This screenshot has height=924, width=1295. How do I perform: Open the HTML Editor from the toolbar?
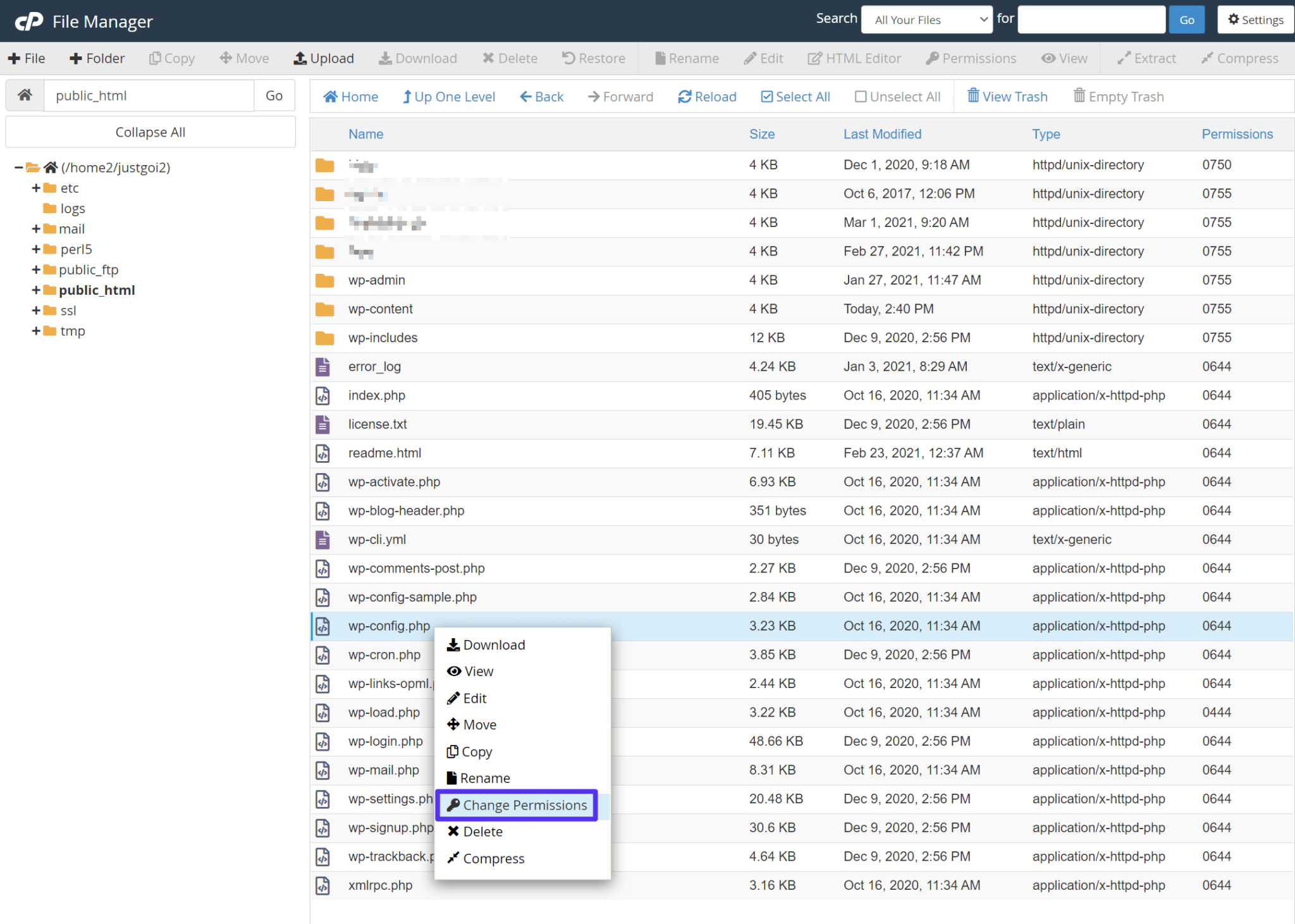pyautogui.click(x=854, y=58)
